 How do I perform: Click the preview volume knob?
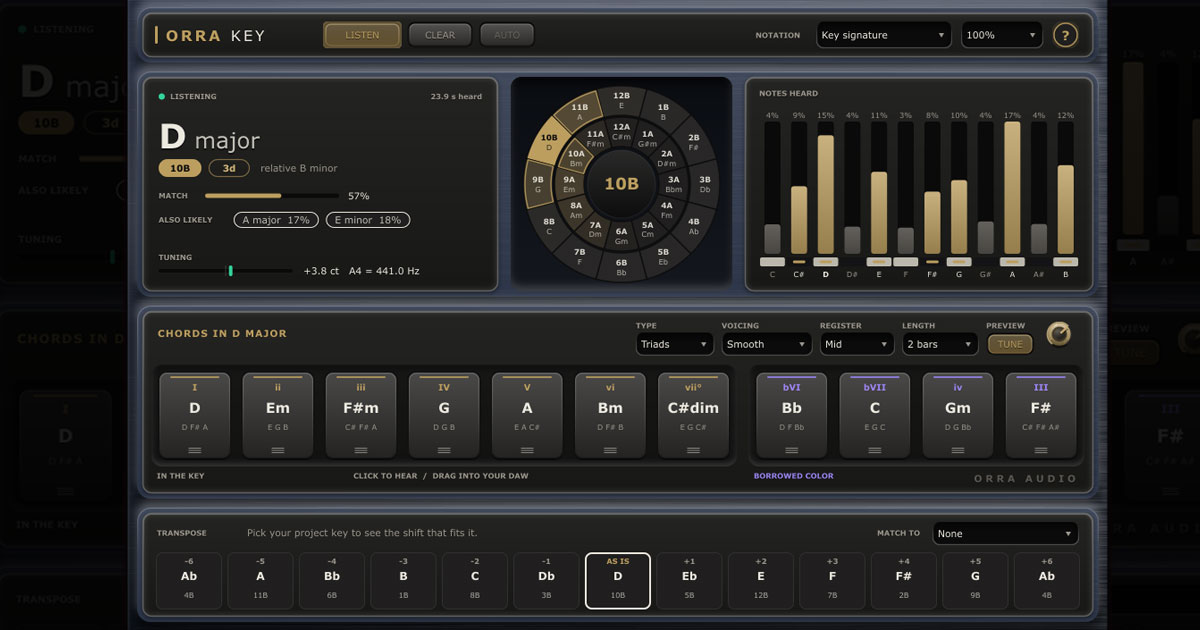(x=1058, y=334)
